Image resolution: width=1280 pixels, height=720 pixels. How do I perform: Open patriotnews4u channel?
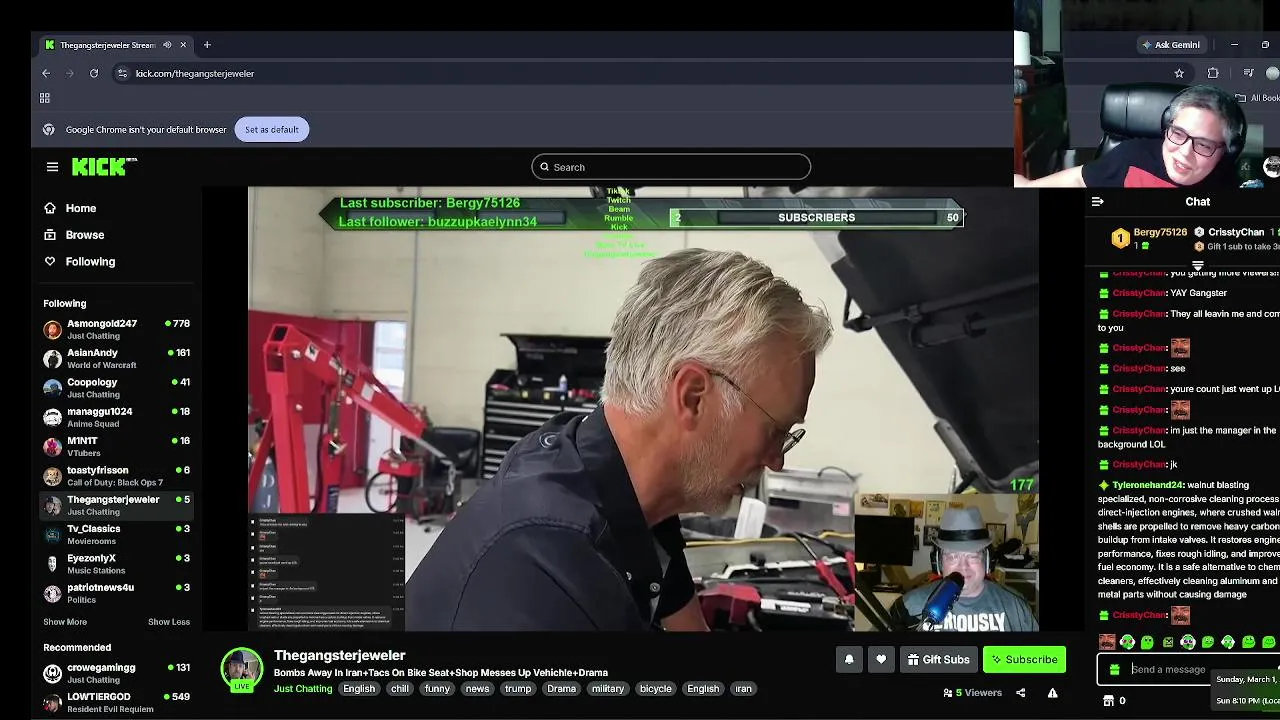click(116, 593)
